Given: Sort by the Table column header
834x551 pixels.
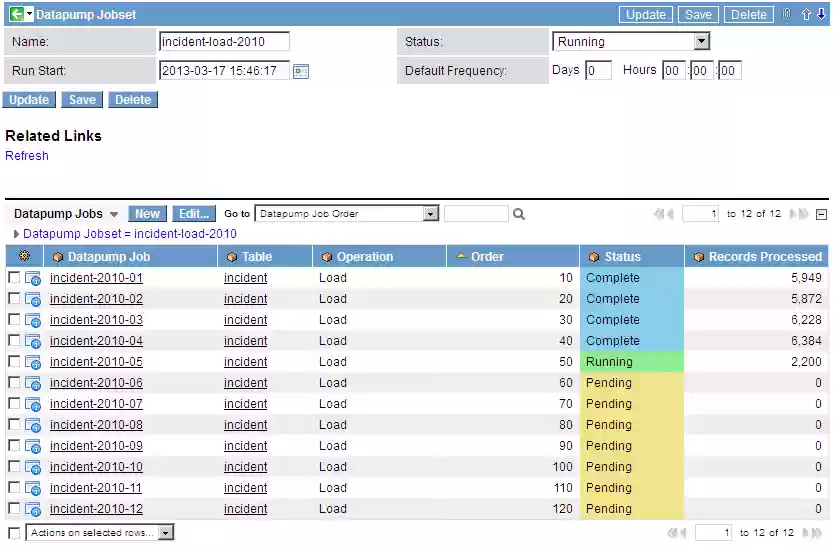Looking at the screenshot, I should point(257,257).
